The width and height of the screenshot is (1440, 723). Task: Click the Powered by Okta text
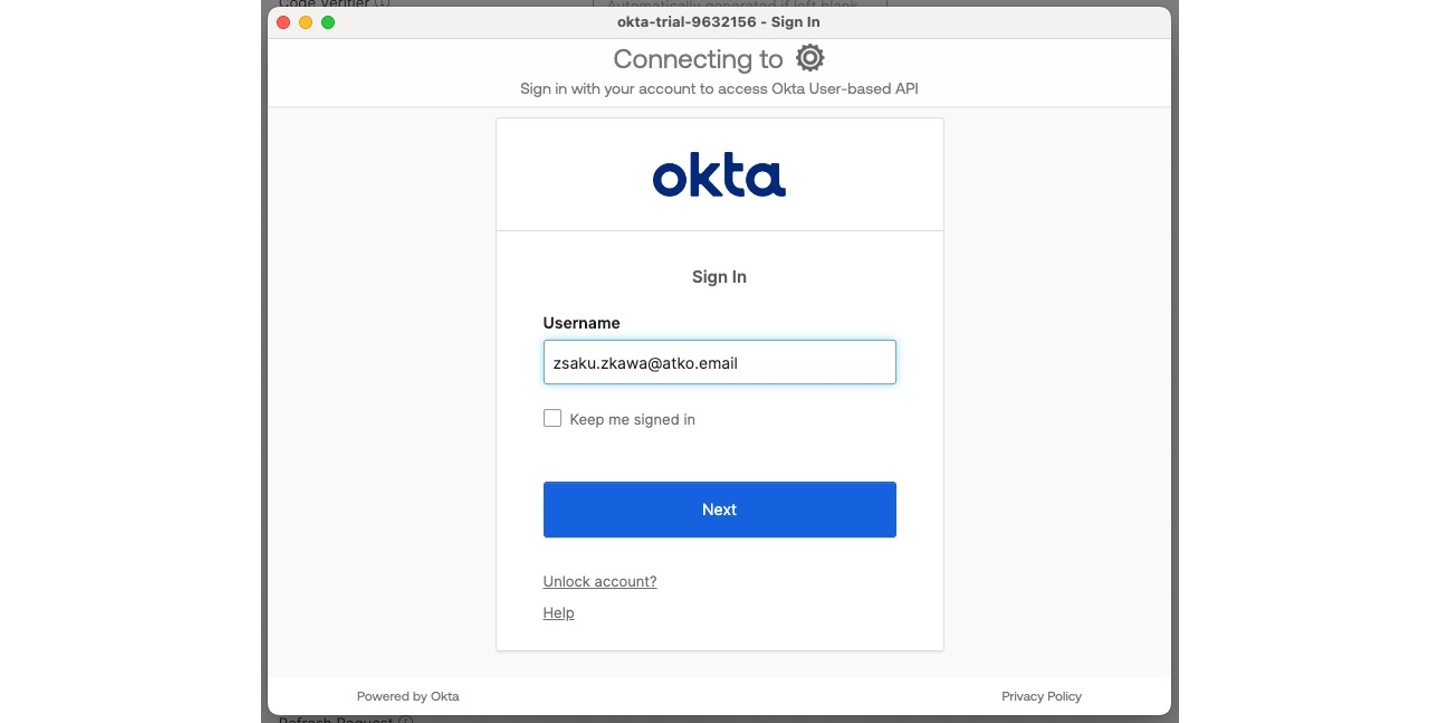point(408,696)
